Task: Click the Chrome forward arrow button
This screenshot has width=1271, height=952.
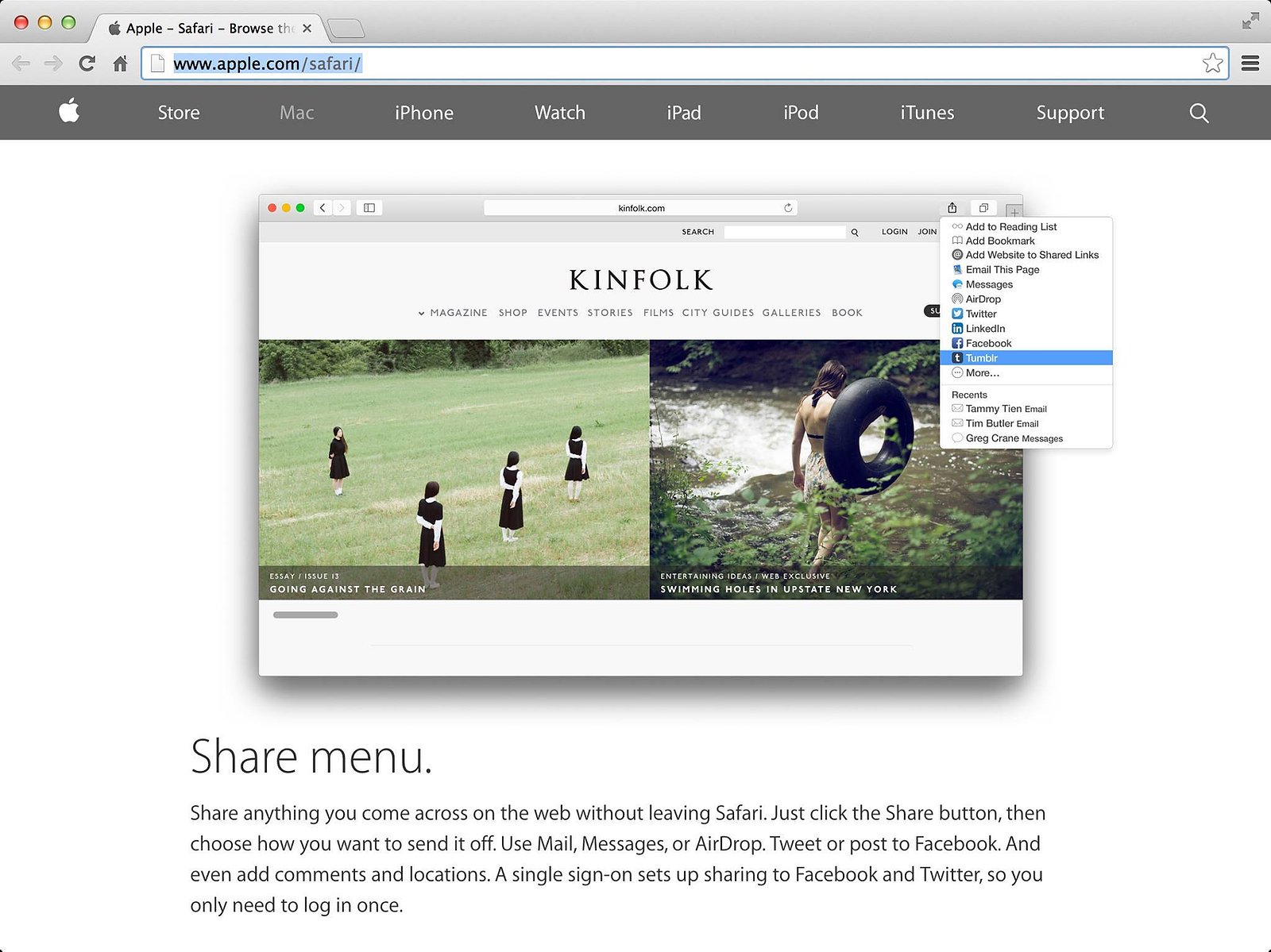Action: tap(53, 64)
